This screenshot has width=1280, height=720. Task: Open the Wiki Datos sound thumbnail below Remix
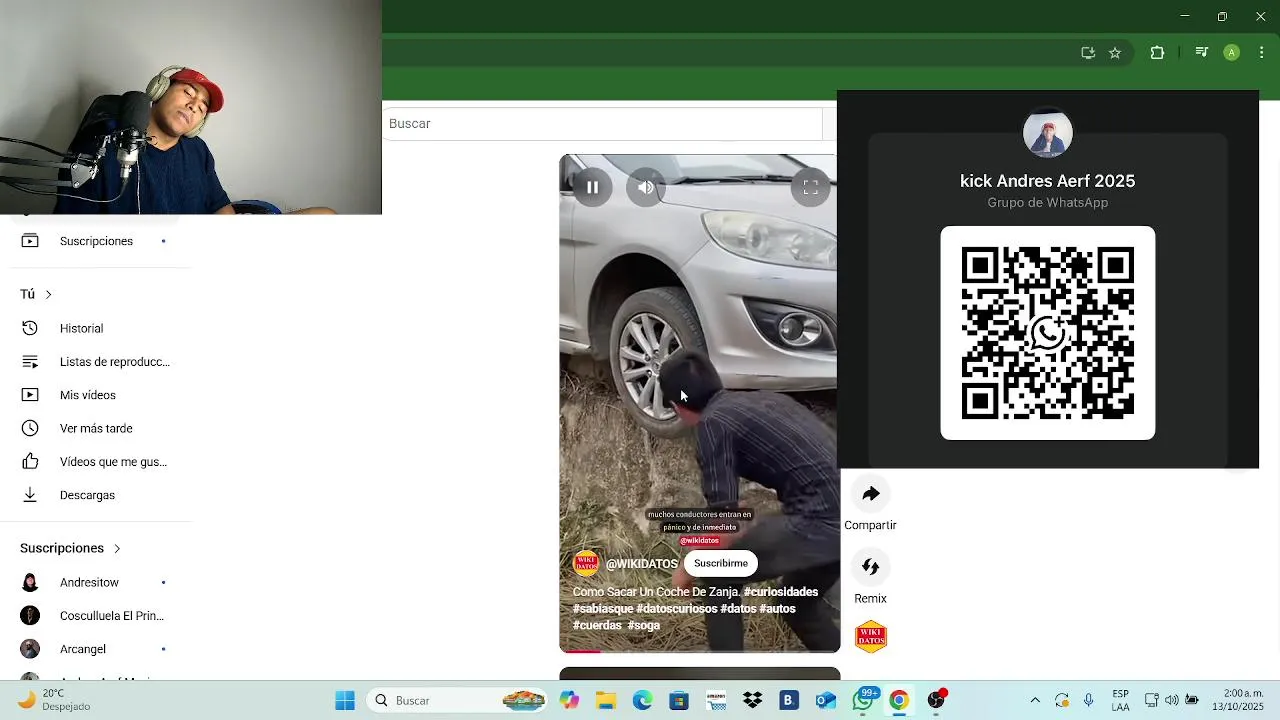(x=871, y=637)
